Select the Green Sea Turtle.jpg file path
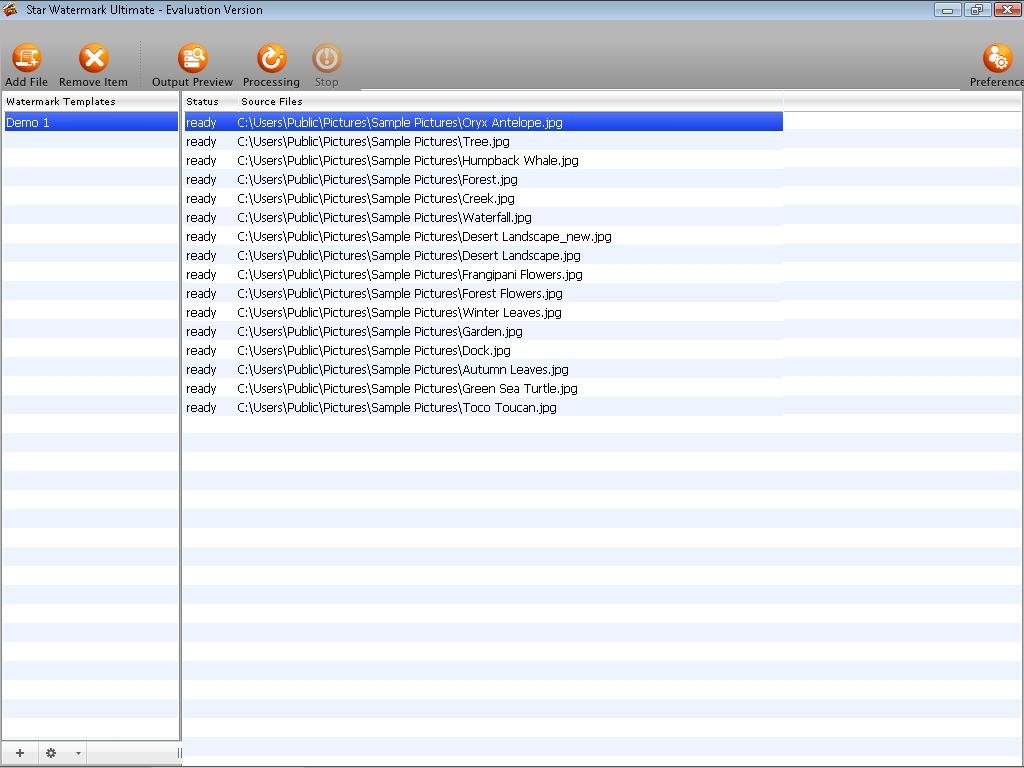 point(408,388)
